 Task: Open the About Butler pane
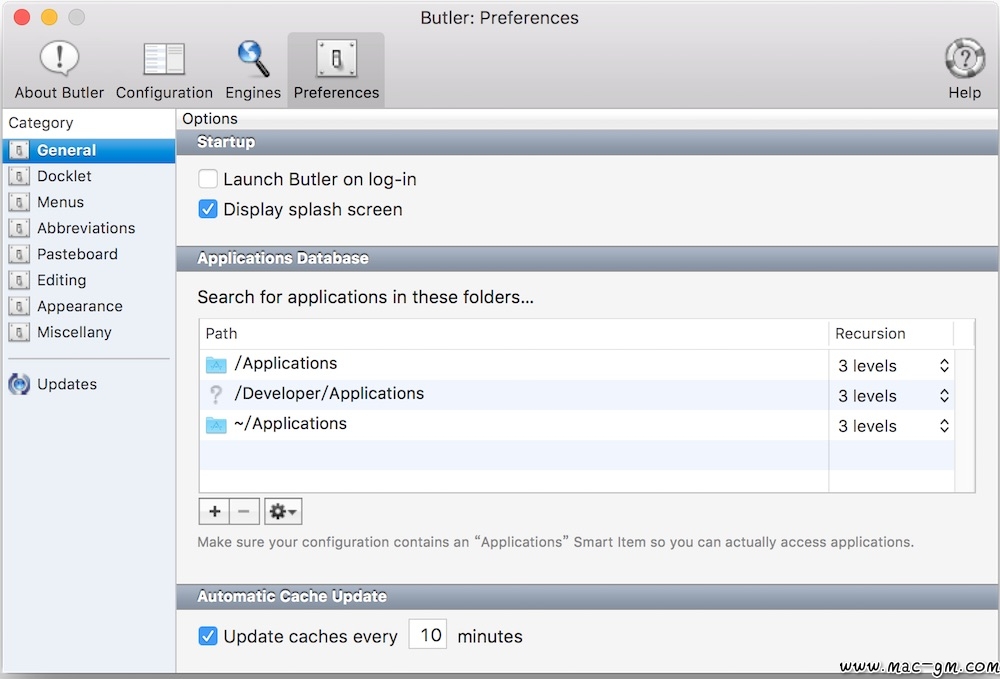pyautogui.click(x=59, y=69)
